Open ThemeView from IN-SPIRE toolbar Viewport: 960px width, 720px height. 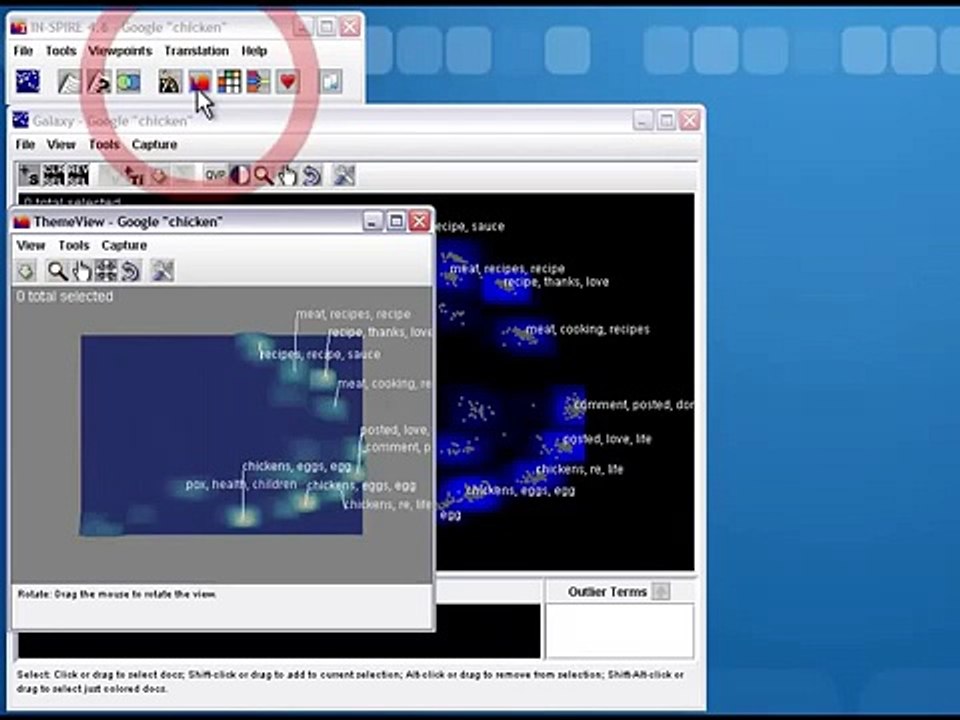coord(200,81)
